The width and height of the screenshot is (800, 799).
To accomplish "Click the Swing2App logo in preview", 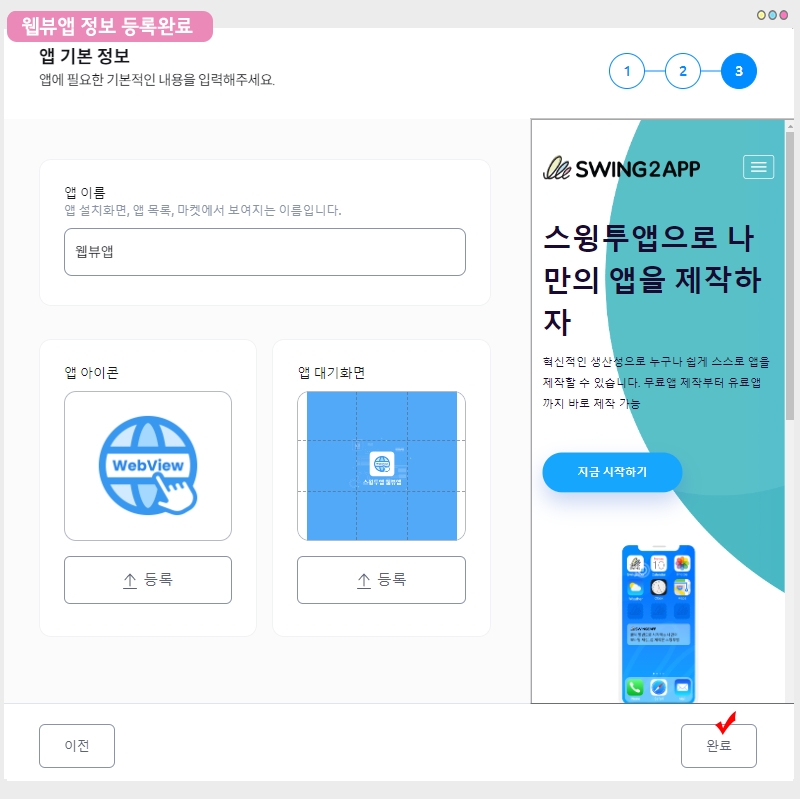I will tap(621, 168).
